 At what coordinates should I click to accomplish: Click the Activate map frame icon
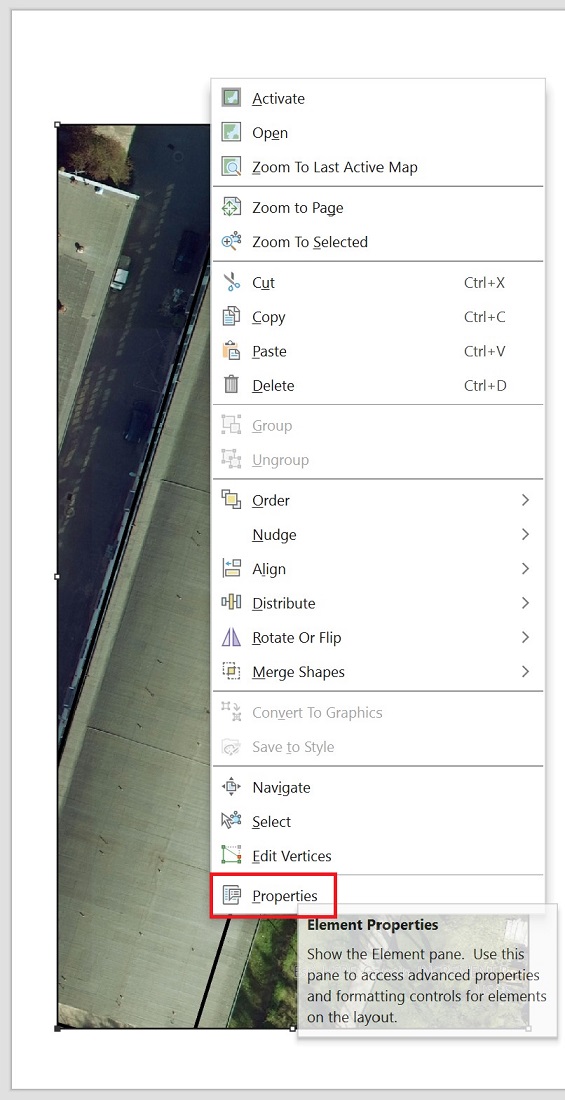(x=231, y=98)
